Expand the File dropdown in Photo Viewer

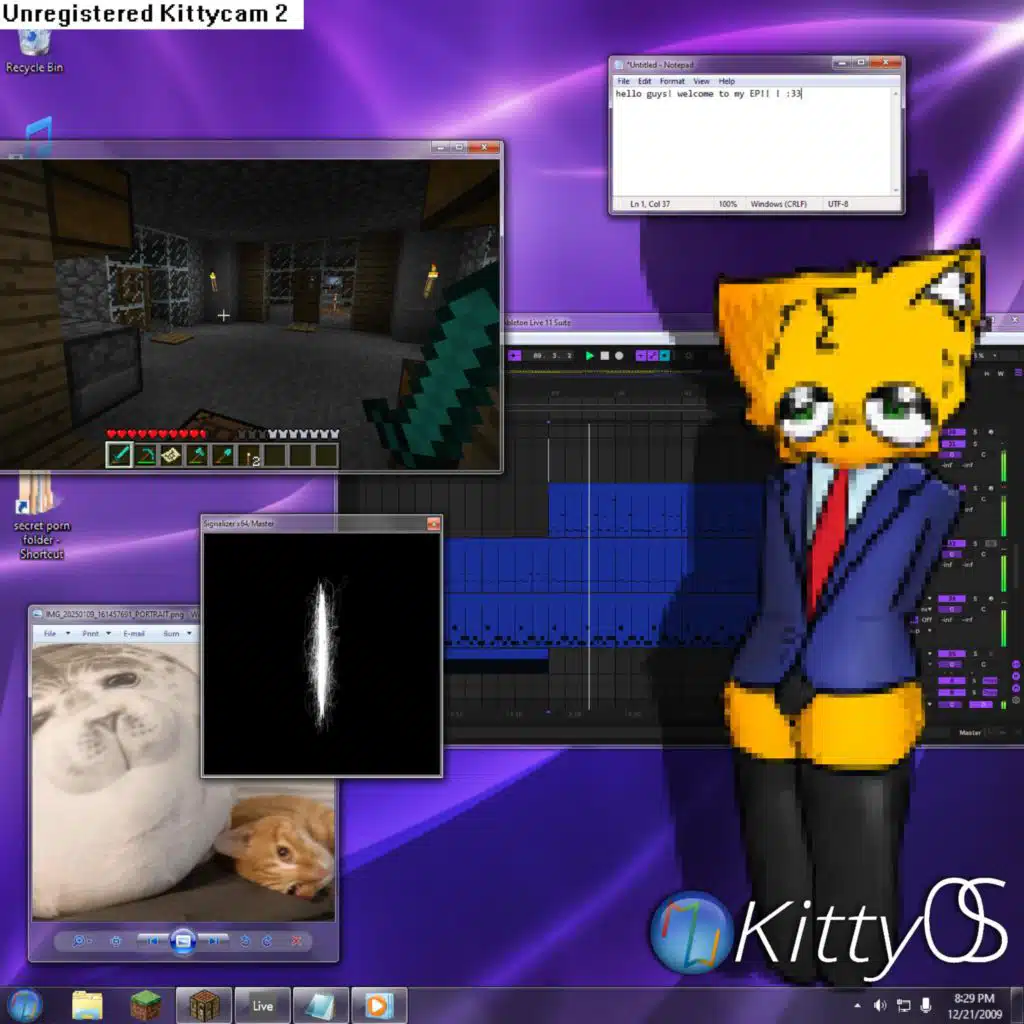(52, 633)
